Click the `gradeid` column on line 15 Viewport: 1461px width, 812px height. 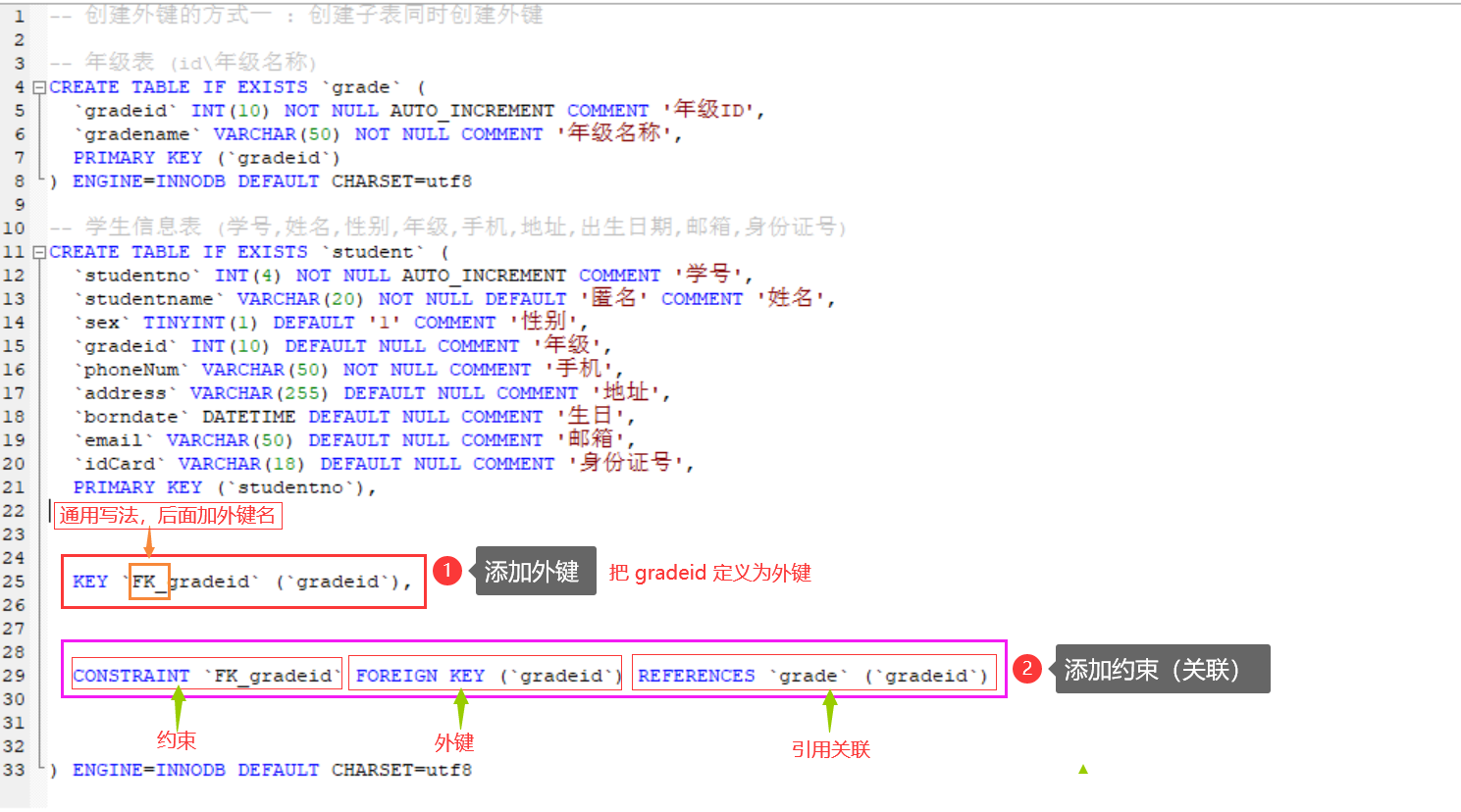pyautogui.click(x=126, y=346)
